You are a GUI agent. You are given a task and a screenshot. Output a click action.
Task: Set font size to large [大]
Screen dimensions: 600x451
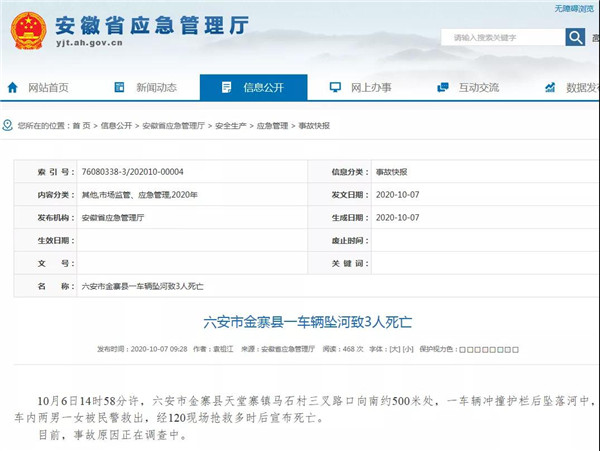394,349
